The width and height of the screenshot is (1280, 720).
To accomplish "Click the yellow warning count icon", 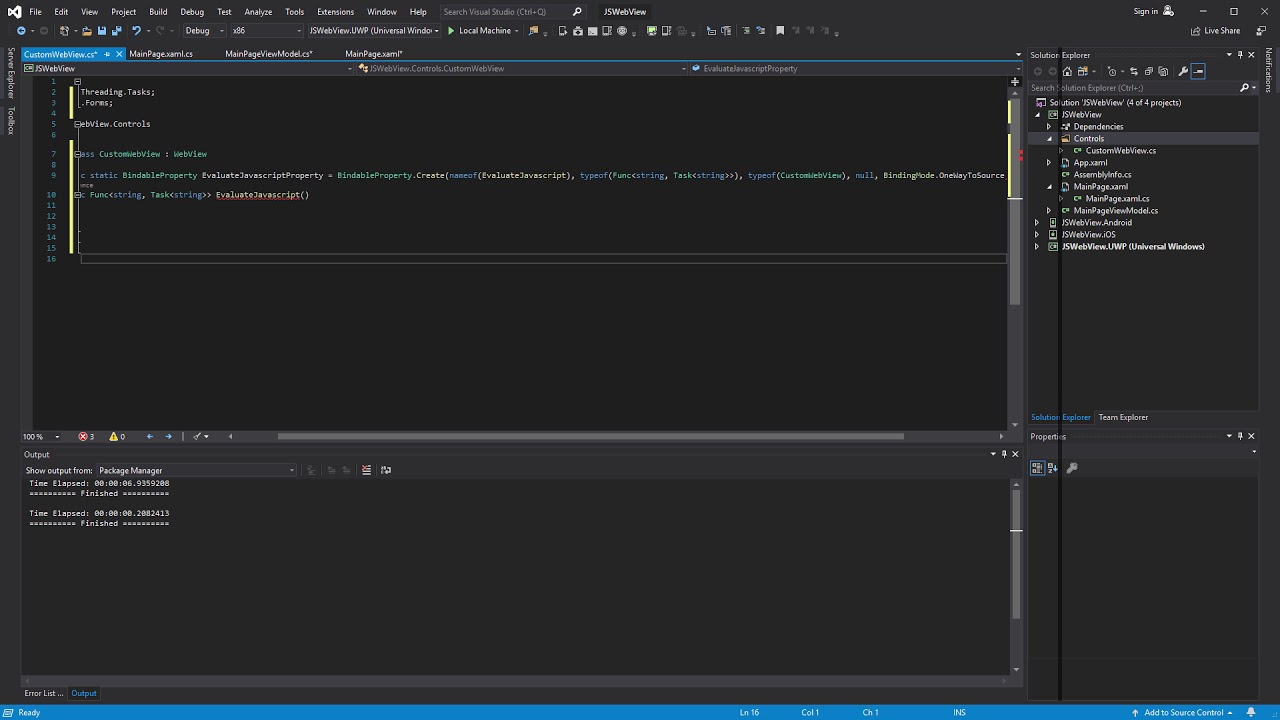I will (114, 436).
